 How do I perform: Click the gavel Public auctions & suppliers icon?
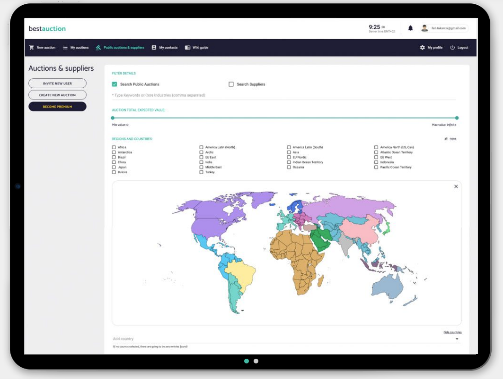[98, 48]
